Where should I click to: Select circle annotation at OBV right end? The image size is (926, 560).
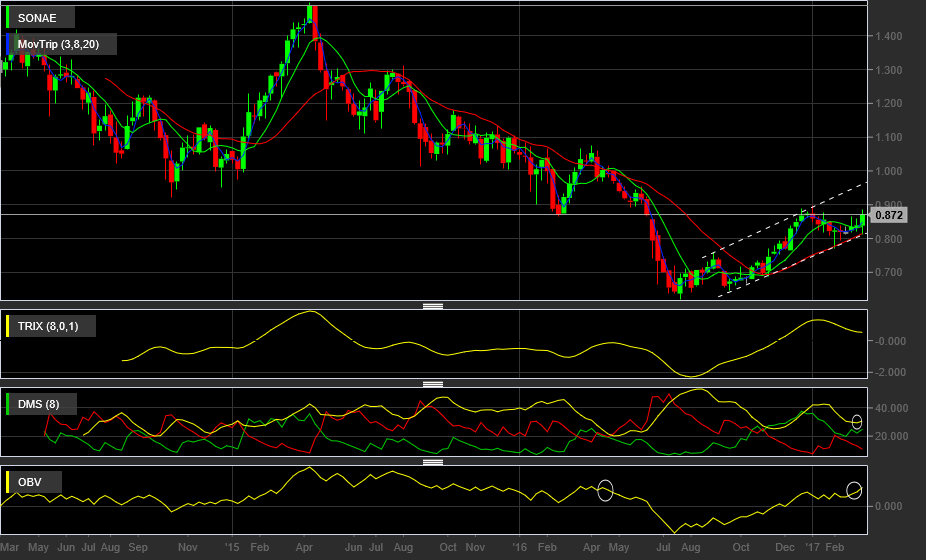tap(854, 490)
